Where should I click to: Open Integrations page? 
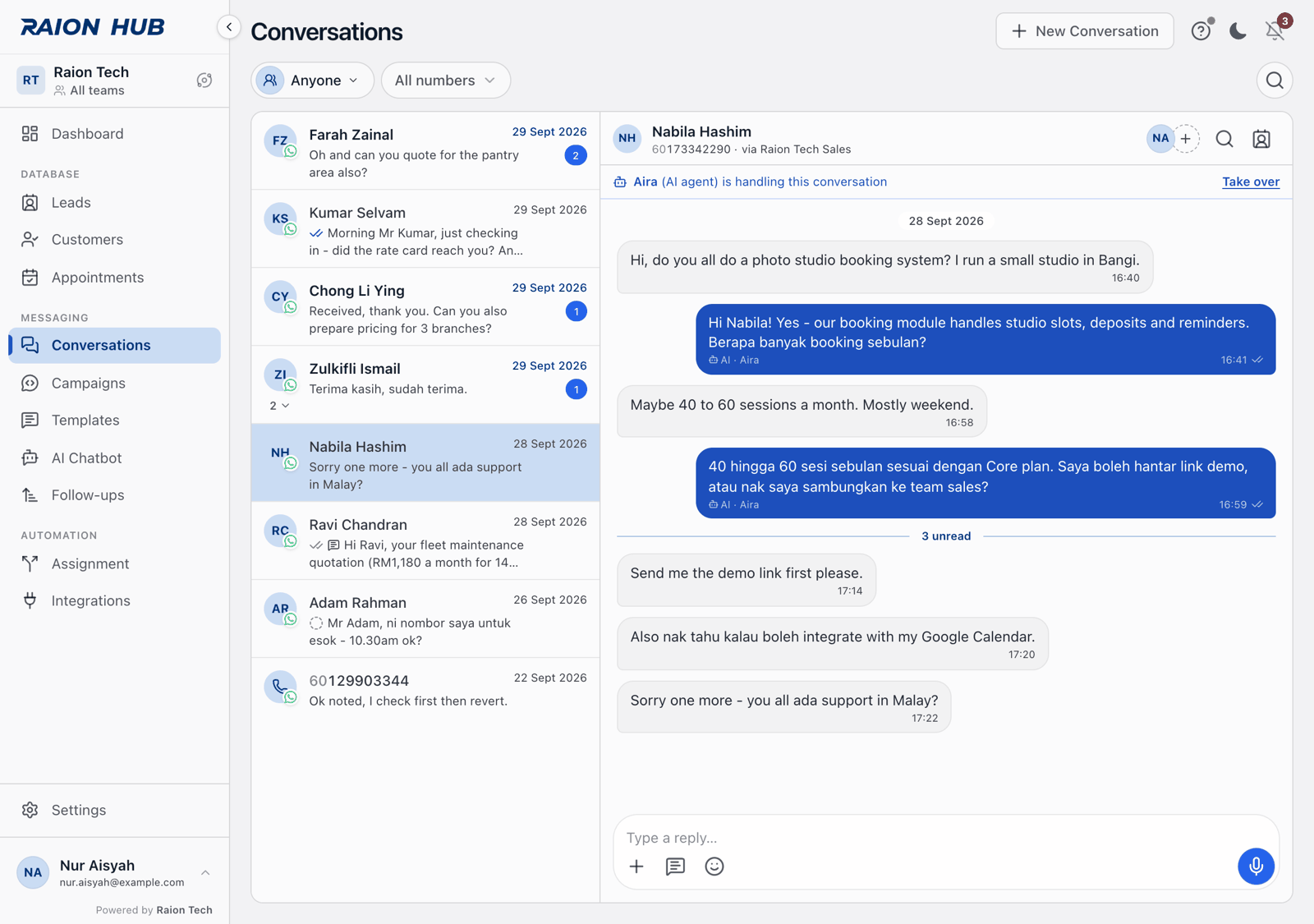click(x=115, y=601)
